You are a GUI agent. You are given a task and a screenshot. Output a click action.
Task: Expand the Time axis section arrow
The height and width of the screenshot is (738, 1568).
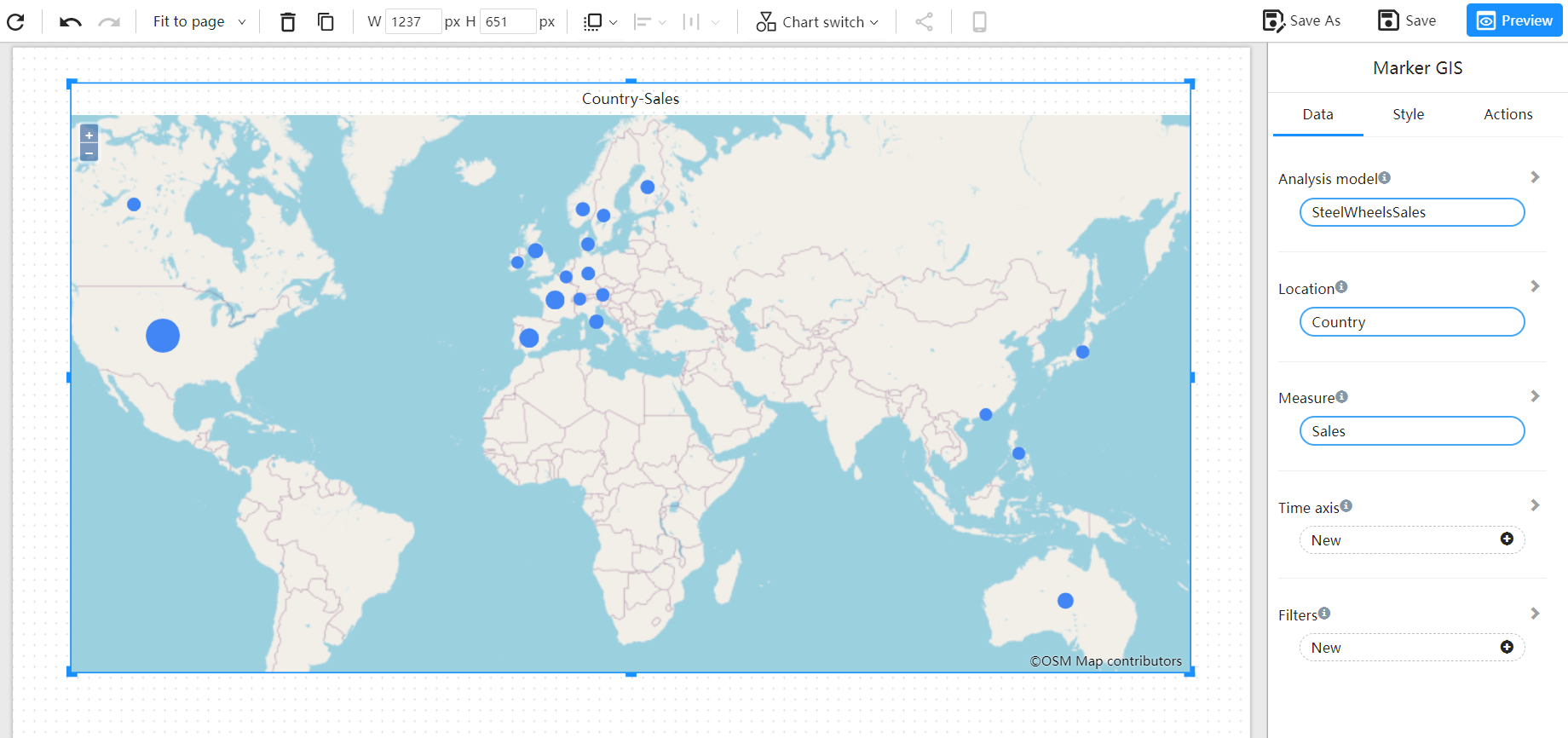point(1535,505)
